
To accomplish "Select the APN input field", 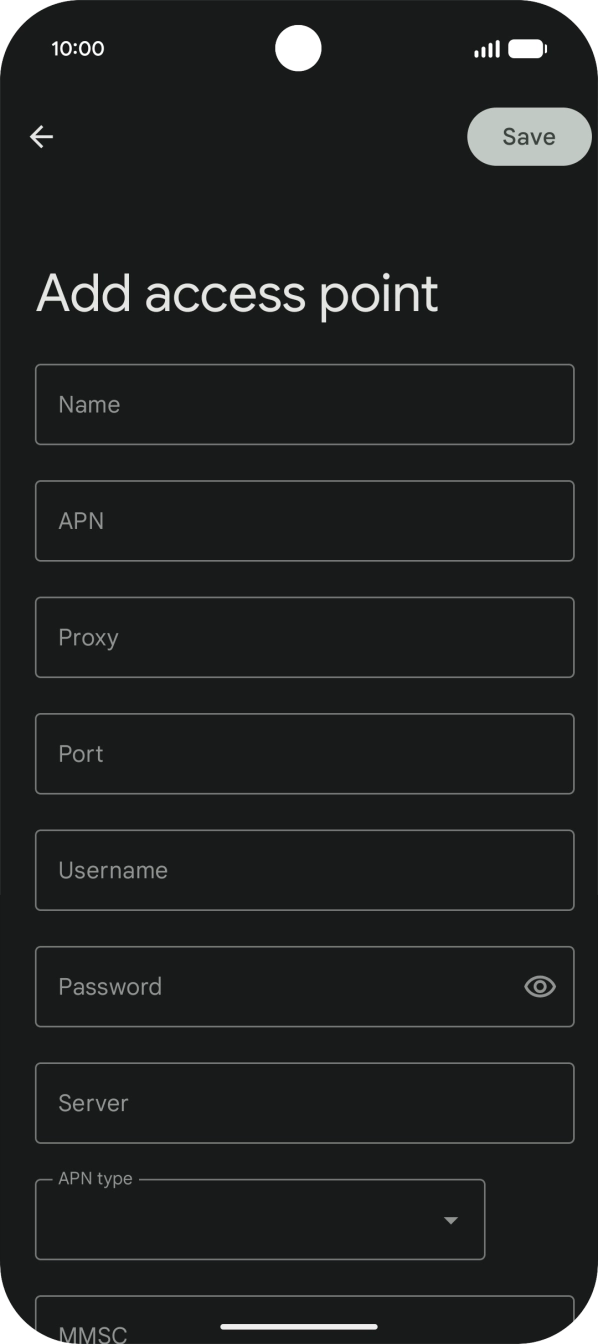I will [305, 520].
